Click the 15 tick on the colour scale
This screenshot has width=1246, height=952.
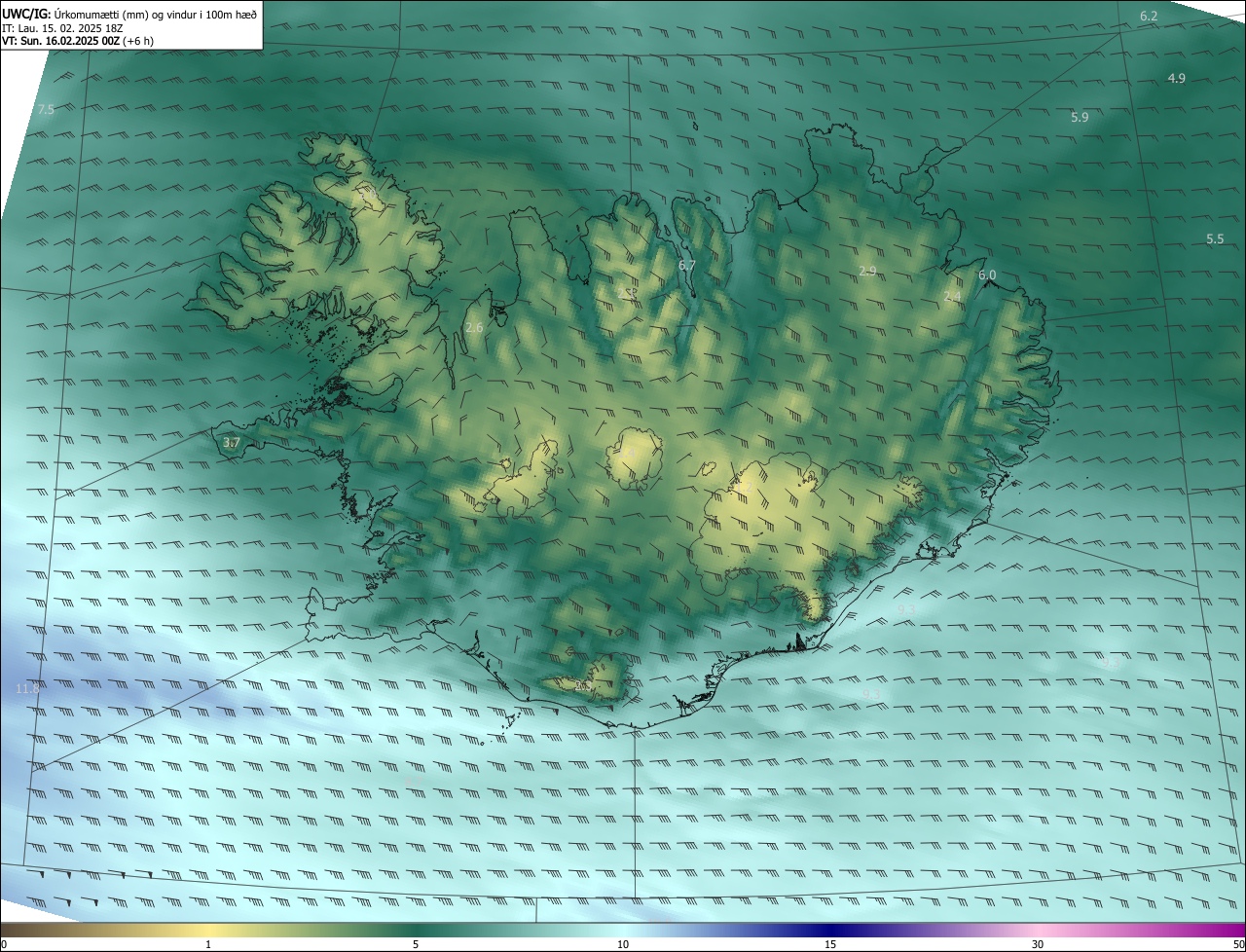[830, 944]
